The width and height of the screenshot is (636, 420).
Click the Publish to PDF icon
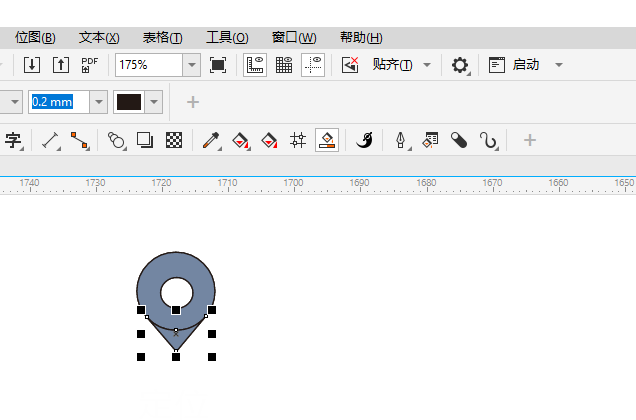(x=90, y=65)
